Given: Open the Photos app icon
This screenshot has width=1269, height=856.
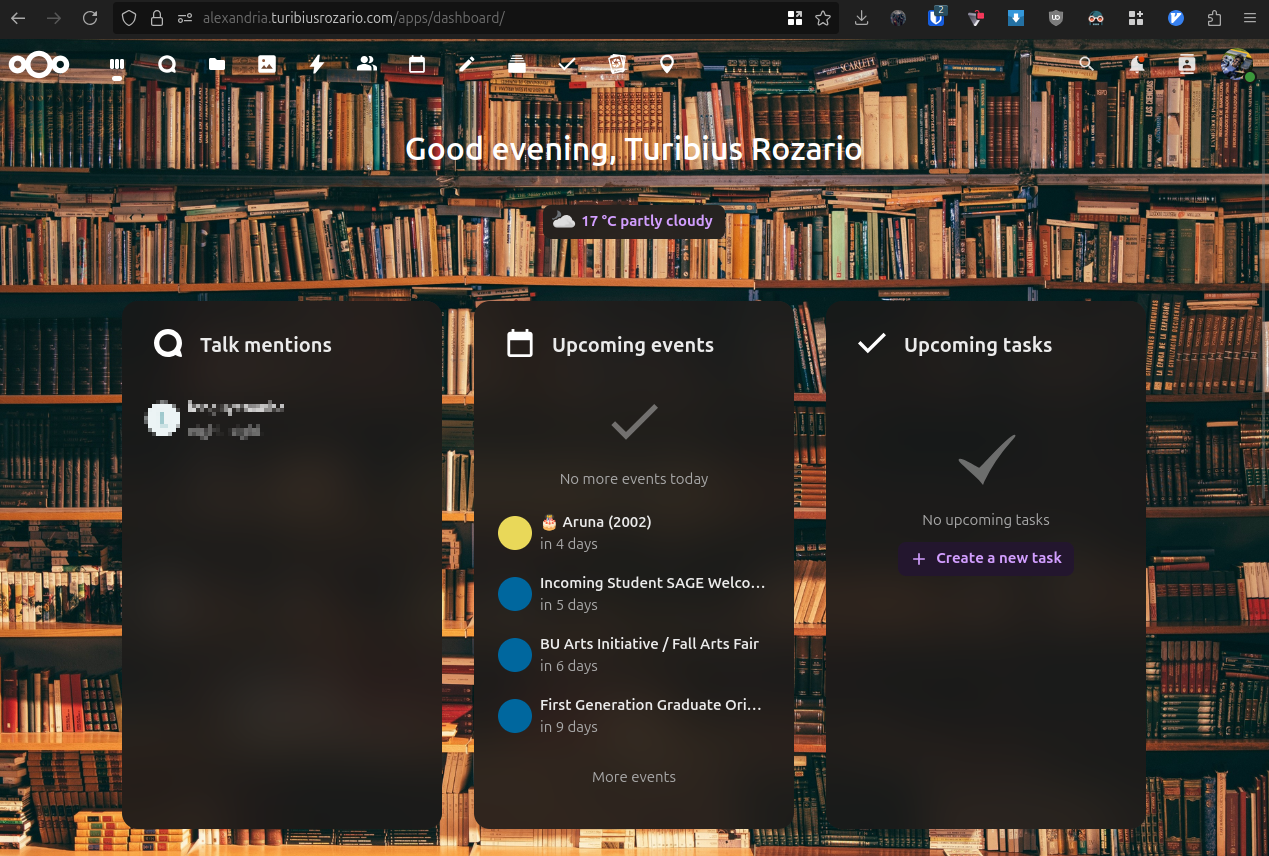Looking at the screenshot, I should [267, 65].
